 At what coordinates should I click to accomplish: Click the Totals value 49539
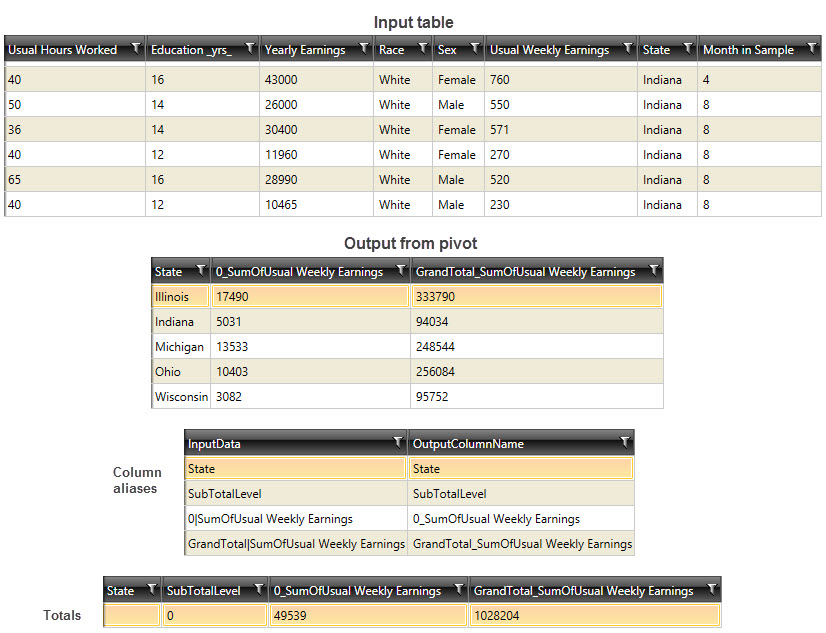(368, 615)
